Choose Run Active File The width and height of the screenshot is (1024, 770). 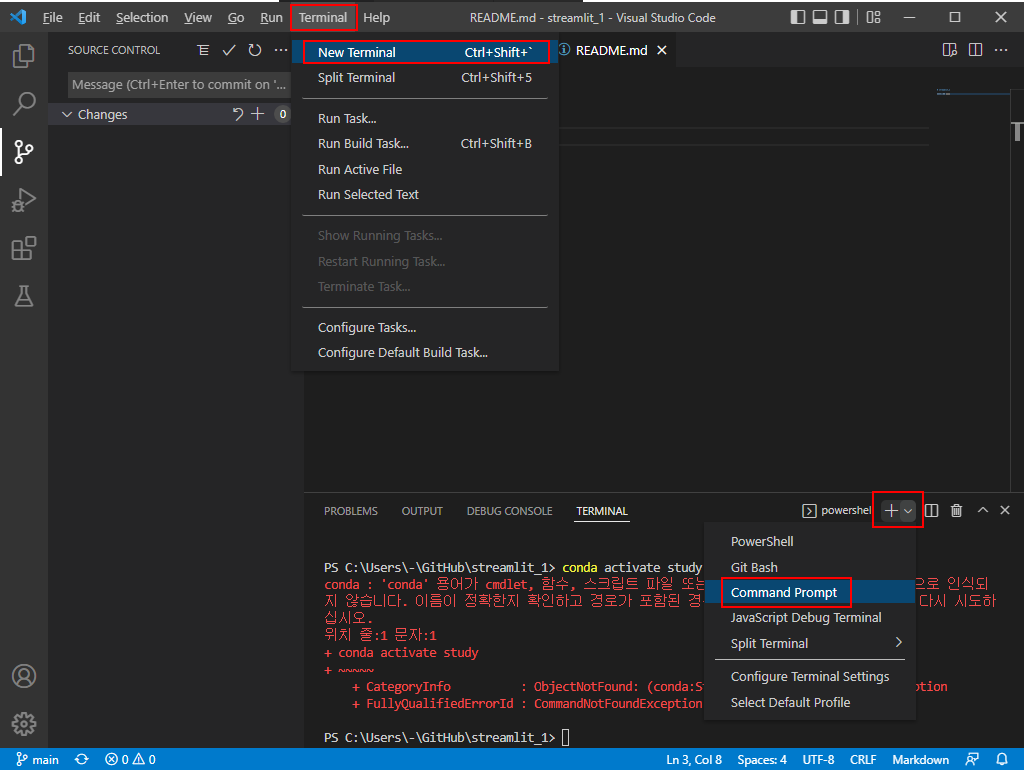coord(425,169)
